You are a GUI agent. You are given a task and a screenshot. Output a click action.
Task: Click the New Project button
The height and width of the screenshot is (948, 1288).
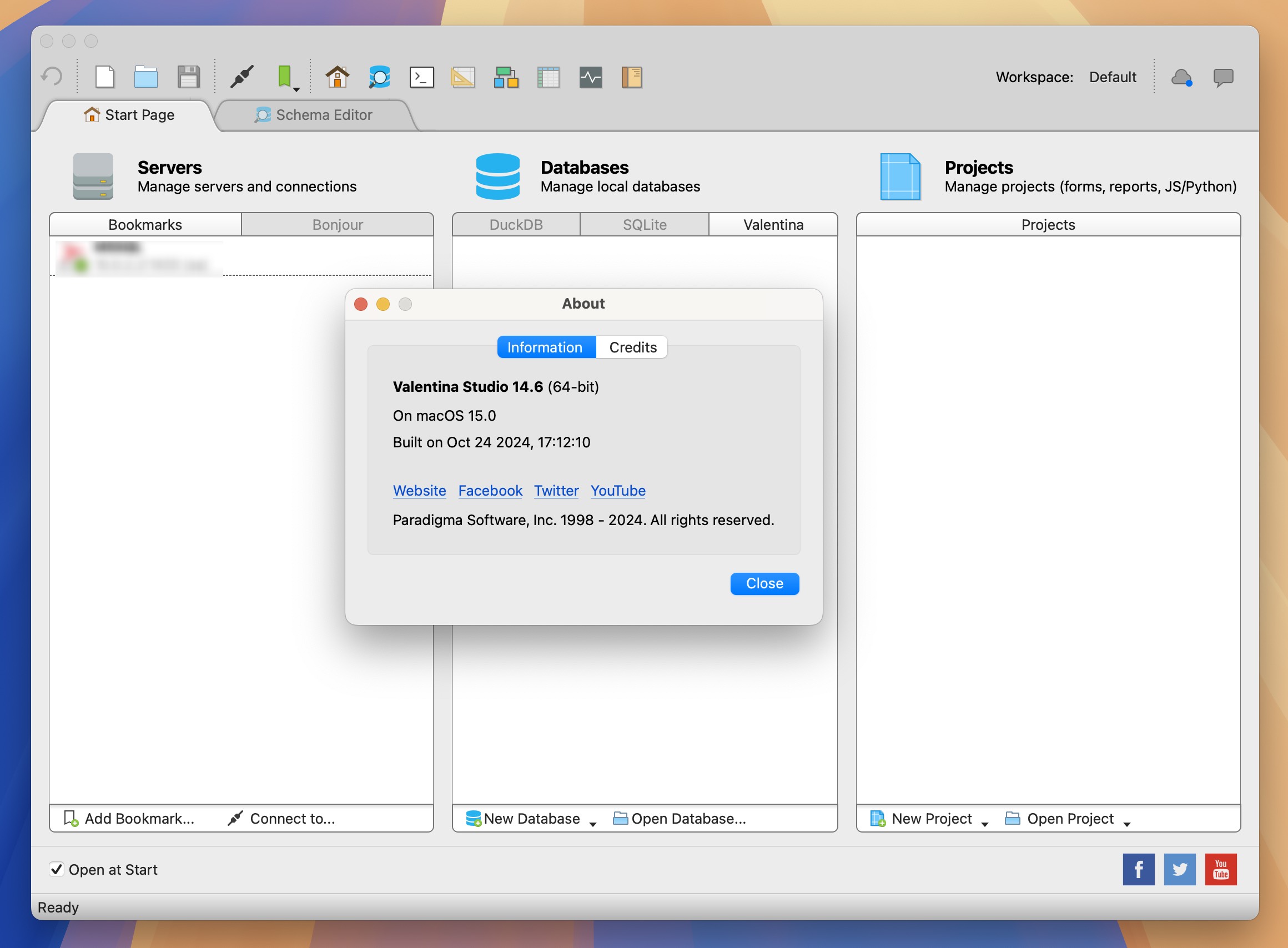click(x=921, y=818)
